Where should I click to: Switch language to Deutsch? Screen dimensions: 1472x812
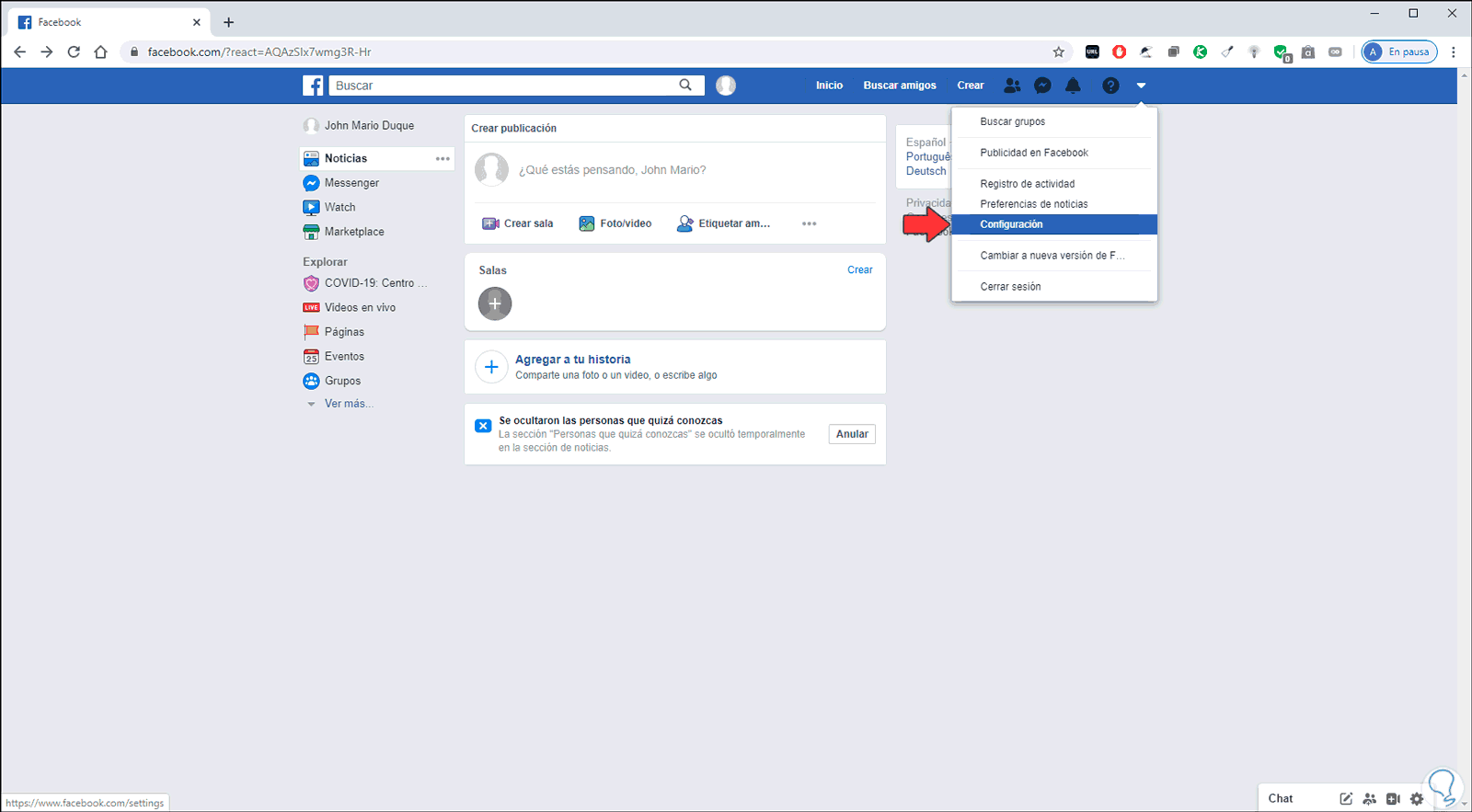click(x=926, y=171)
